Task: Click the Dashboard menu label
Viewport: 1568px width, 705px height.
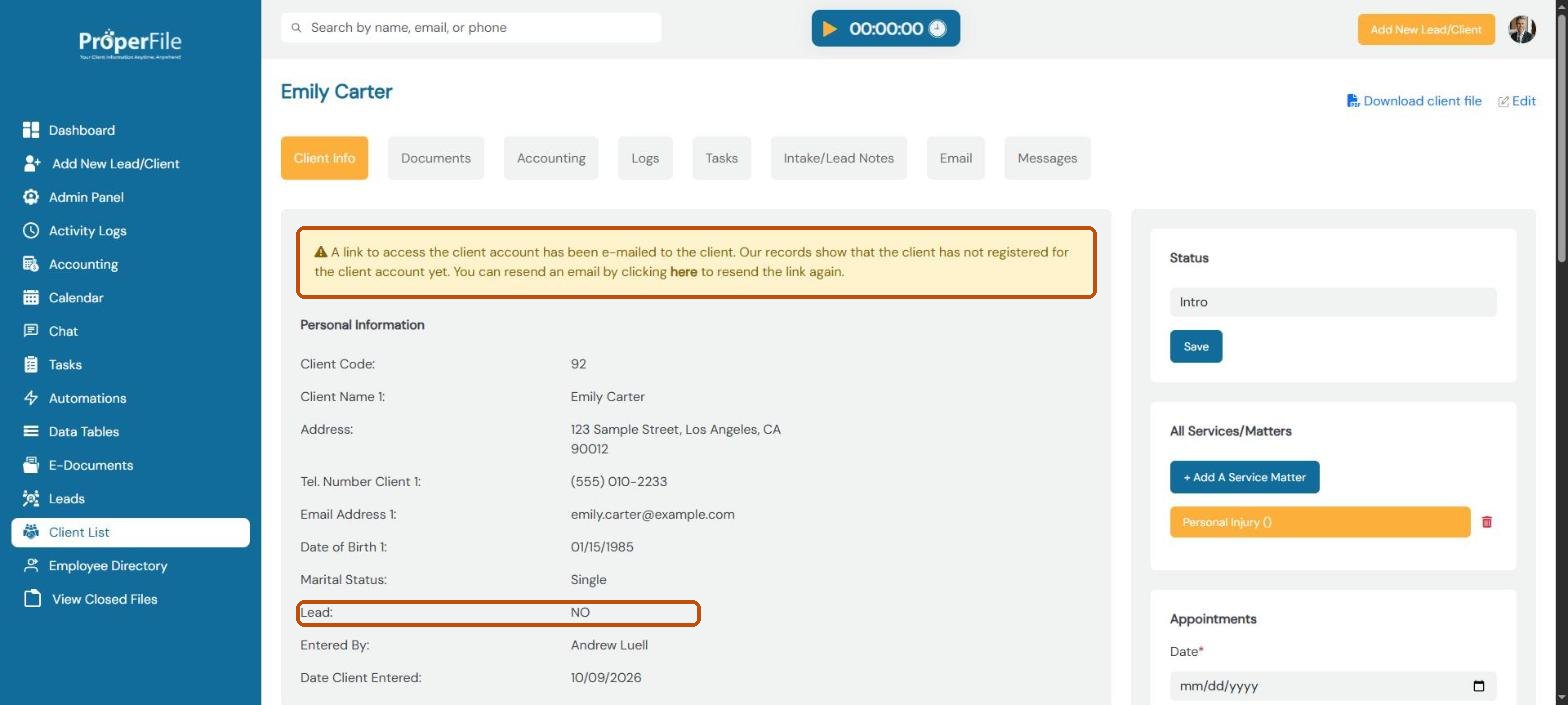Action: tap(82, 130)
